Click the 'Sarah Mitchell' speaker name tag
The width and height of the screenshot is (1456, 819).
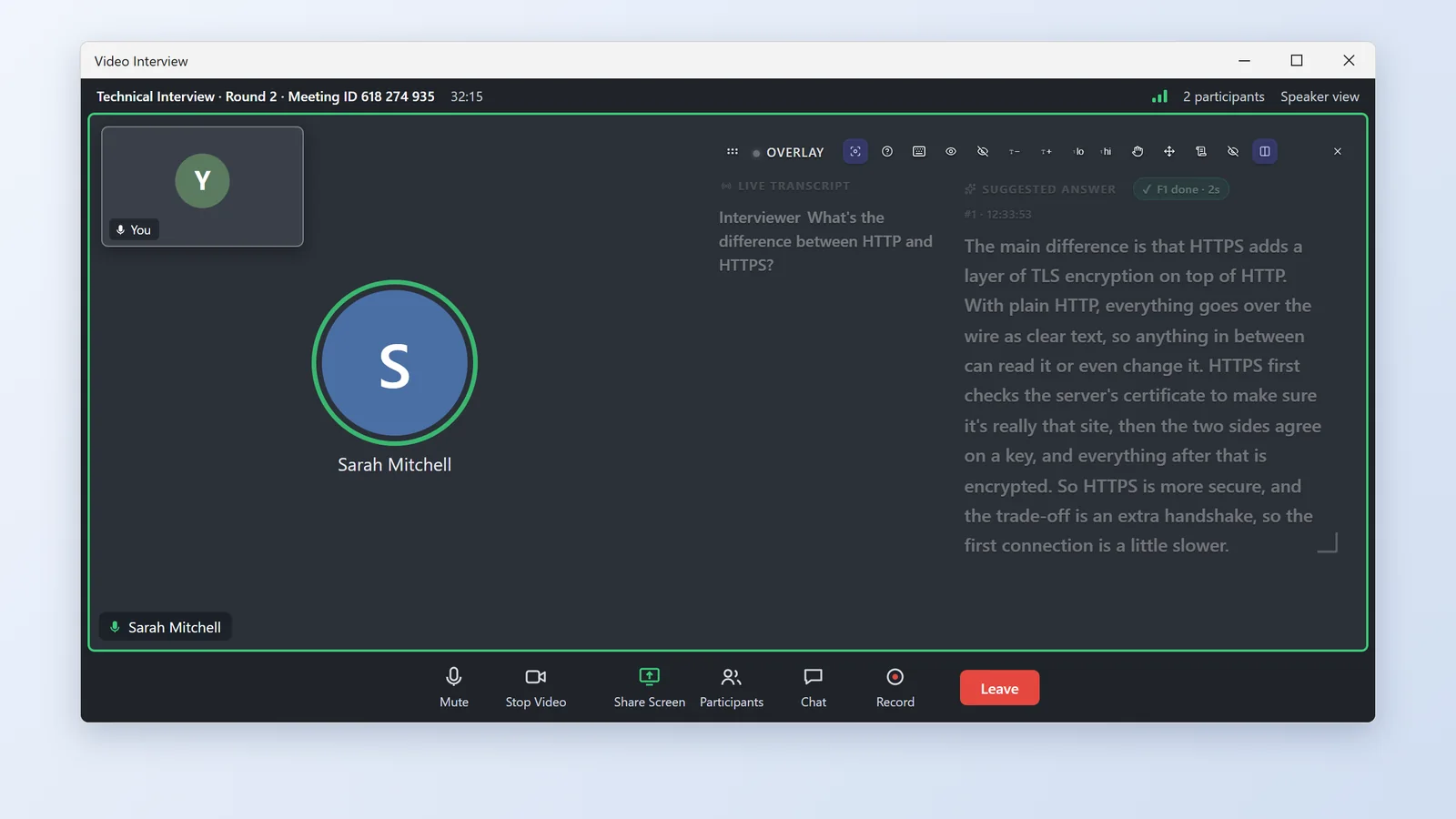tap(166, 627)
